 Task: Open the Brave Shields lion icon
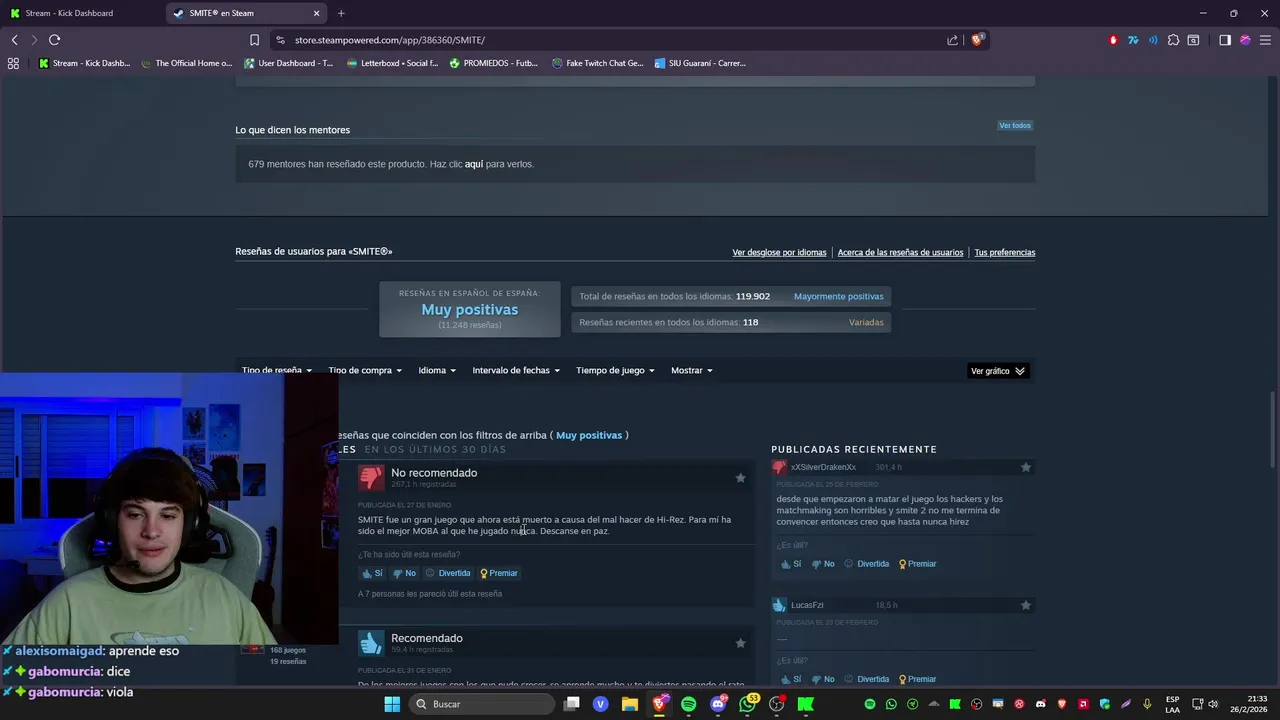978,40
